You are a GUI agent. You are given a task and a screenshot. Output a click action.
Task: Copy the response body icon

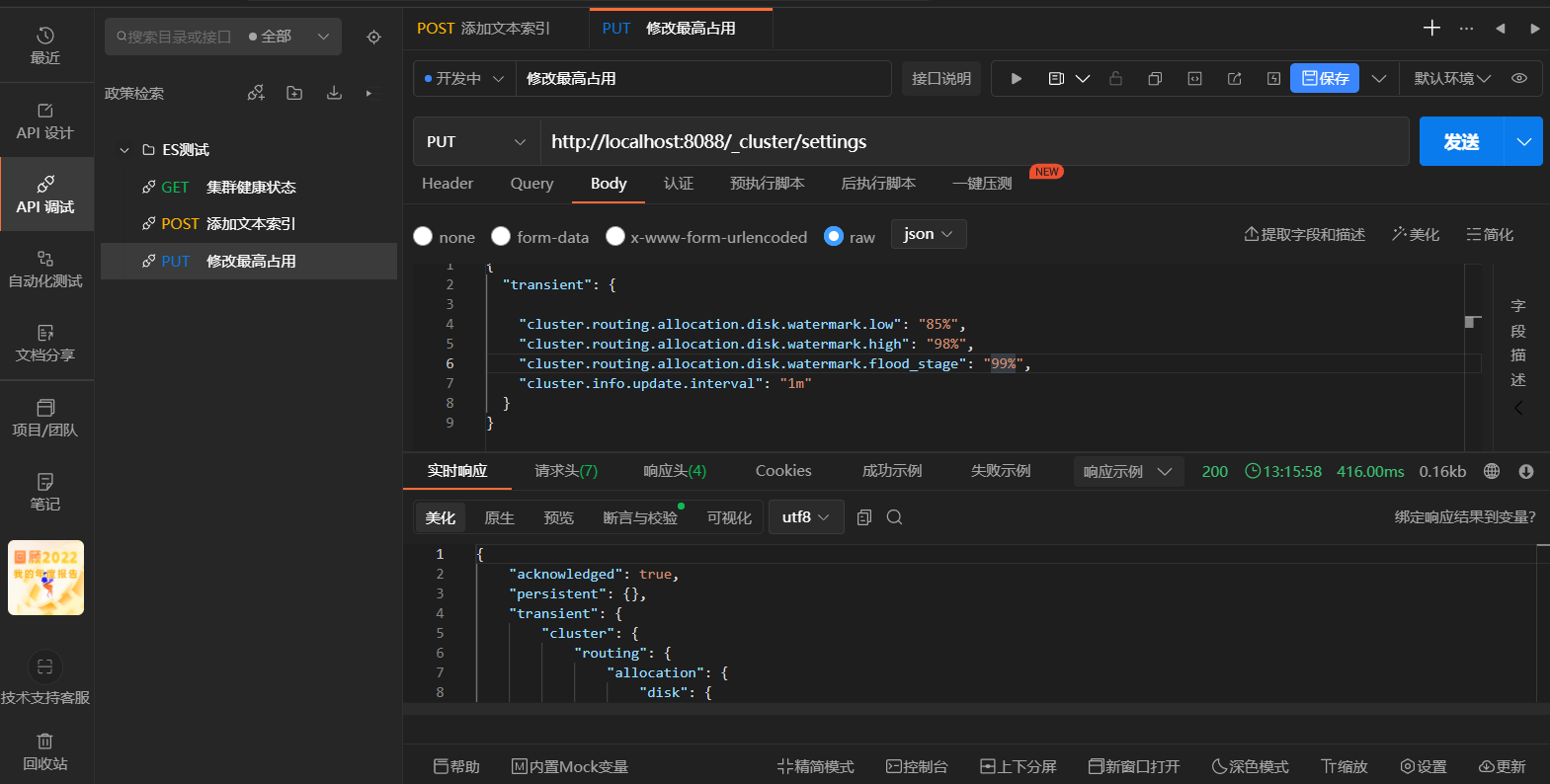point(864,517)
